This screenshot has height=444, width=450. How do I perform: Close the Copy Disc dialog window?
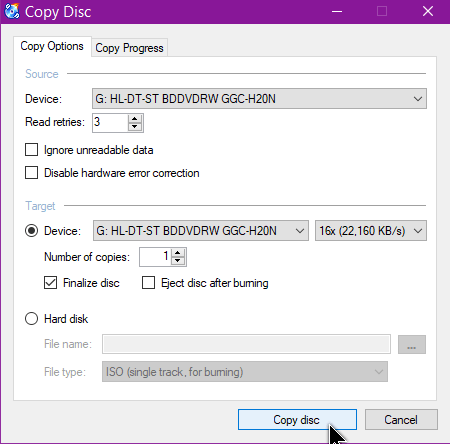pyautogui.click(x=428, y=12)
